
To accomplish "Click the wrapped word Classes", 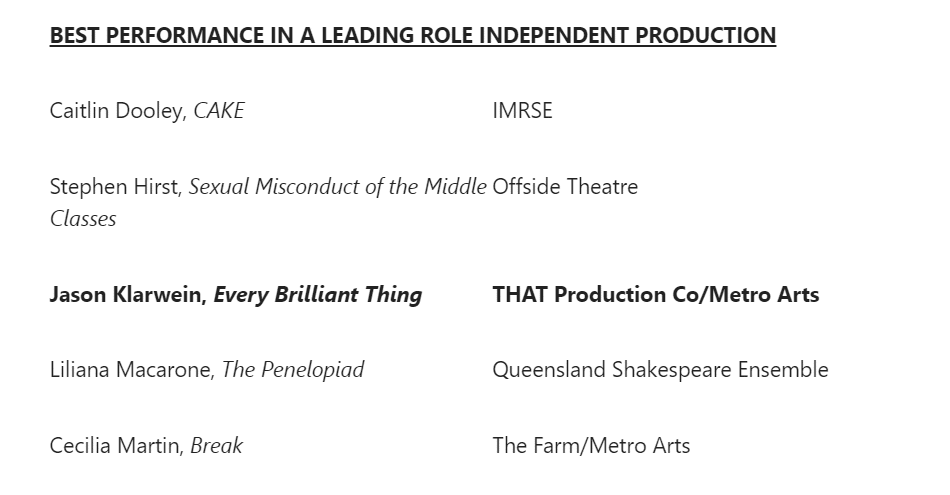I will 83,219.
